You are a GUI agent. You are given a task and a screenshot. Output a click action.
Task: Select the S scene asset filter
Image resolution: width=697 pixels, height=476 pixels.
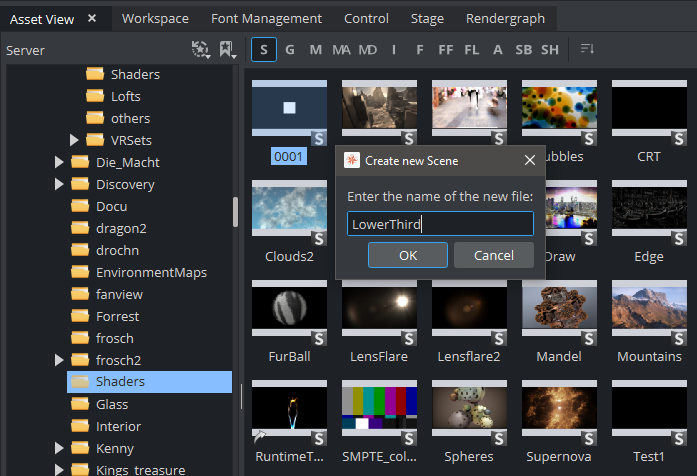[x=264, y=49]
